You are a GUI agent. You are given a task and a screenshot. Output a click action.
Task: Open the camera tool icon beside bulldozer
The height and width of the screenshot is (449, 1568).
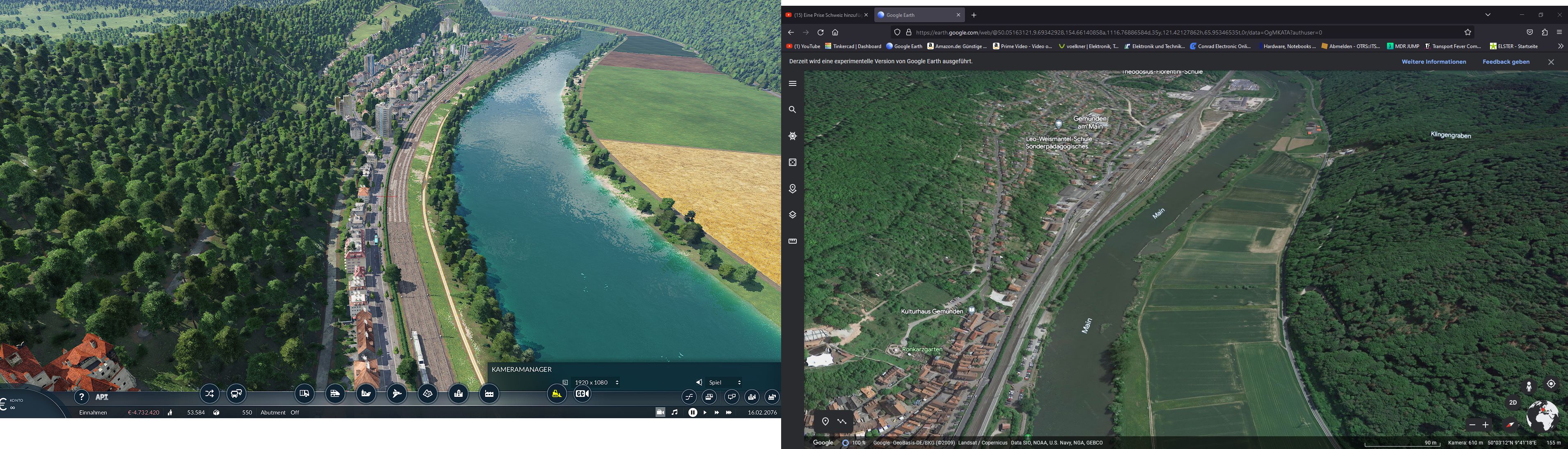(x=582, y=394)
